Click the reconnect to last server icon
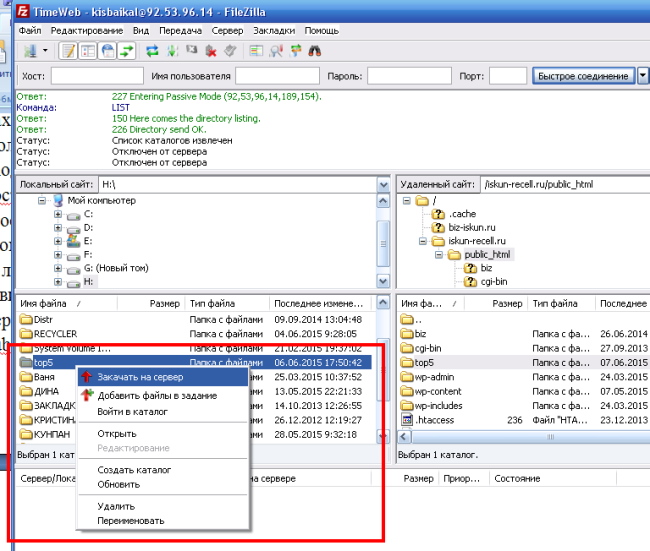This screenshot has height=551, width=650. [x=230, y=50]
